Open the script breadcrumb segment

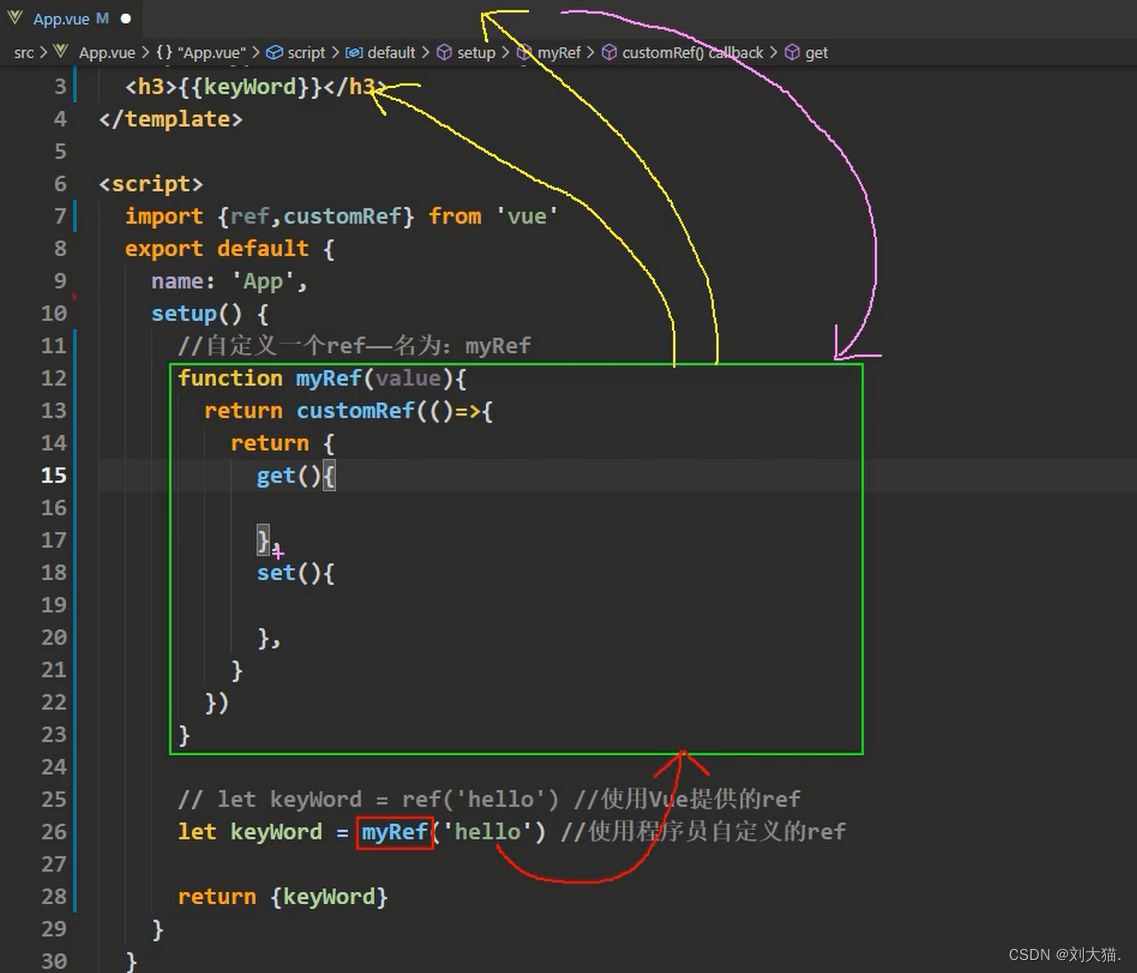click(x=306, y=52)
